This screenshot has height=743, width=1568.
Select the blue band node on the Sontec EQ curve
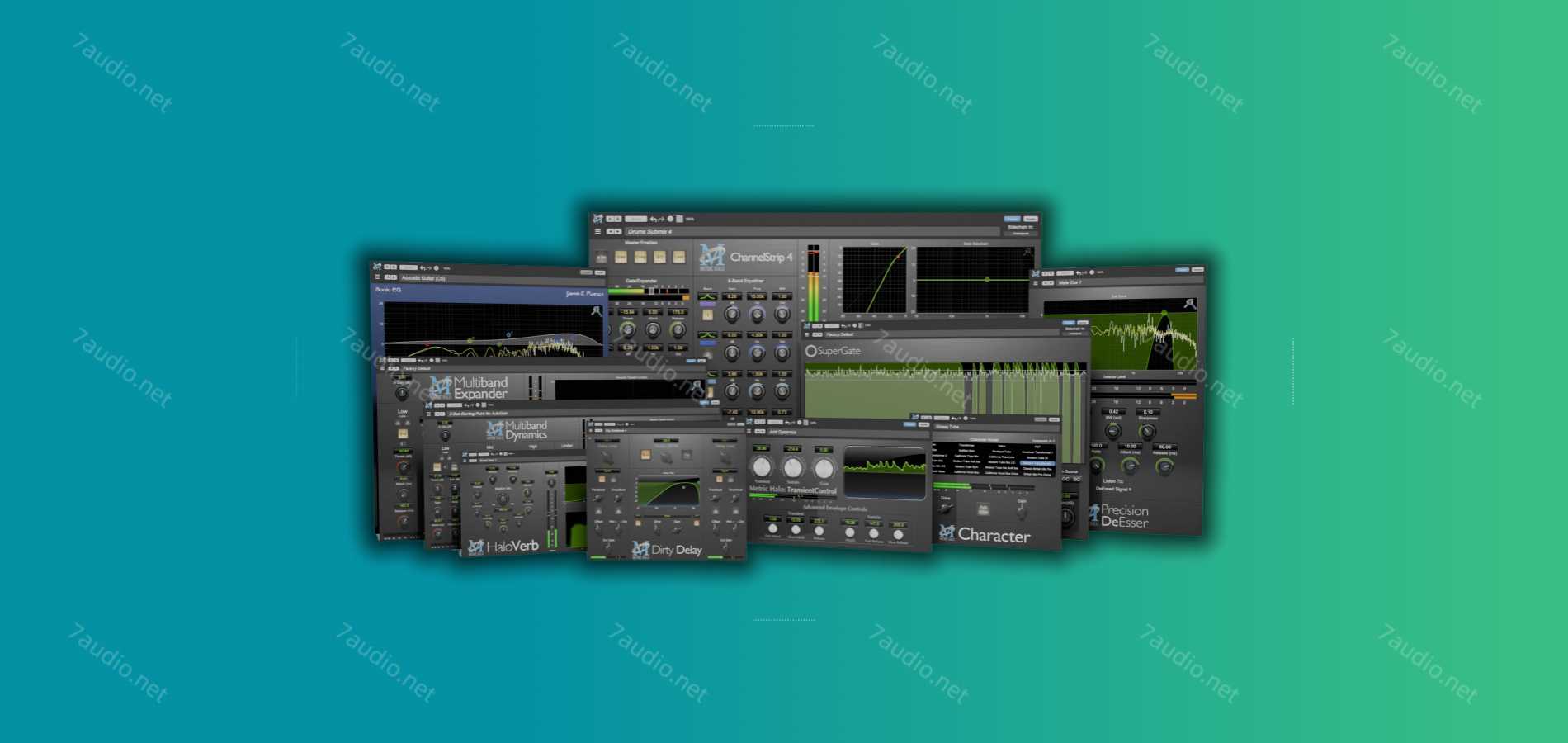click(x=508, y=334)
